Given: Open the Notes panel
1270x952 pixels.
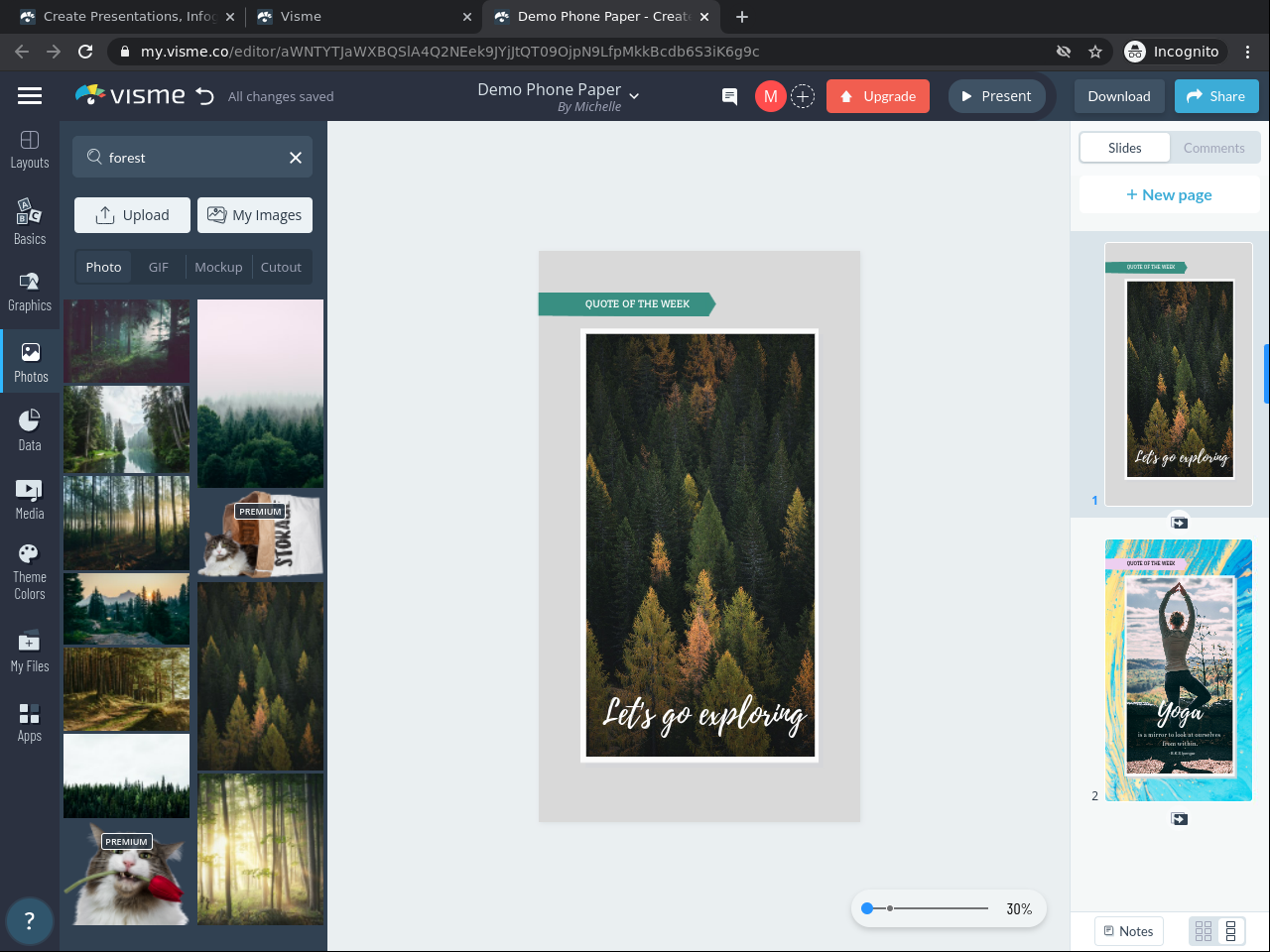Looking at the screenshot, I should pos(1129,931).
